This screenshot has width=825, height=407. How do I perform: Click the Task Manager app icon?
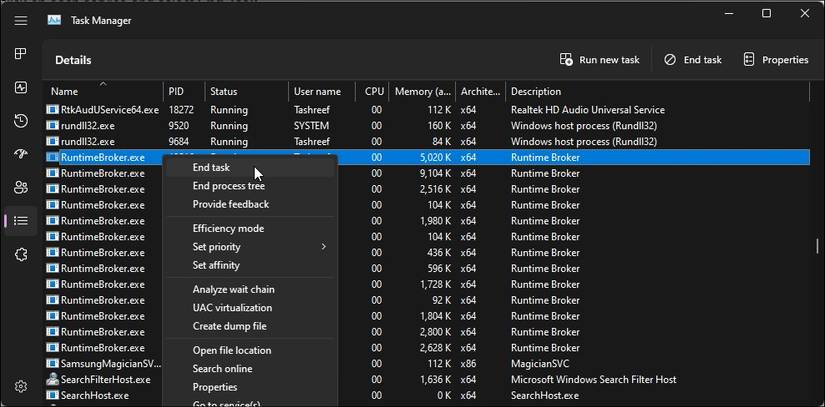[54, 21]
